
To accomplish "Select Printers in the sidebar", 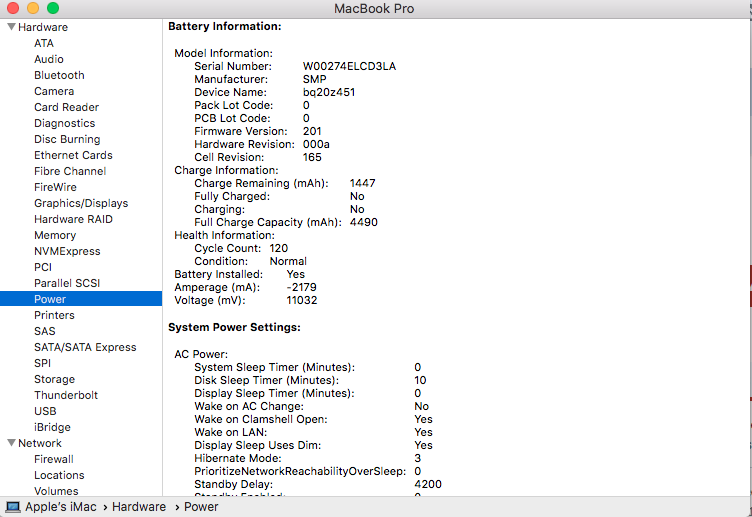I will coord(54,315).
